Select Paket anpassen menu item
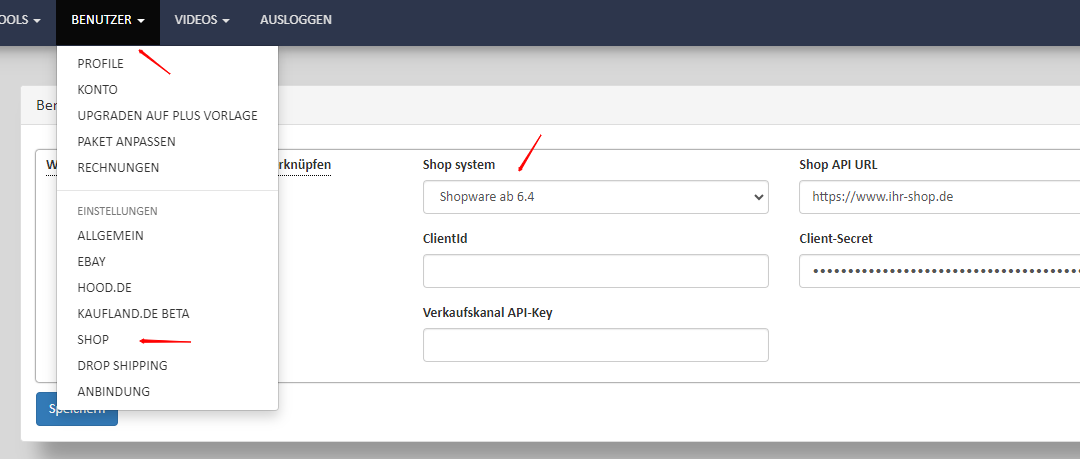 click(x=126, y=142)
